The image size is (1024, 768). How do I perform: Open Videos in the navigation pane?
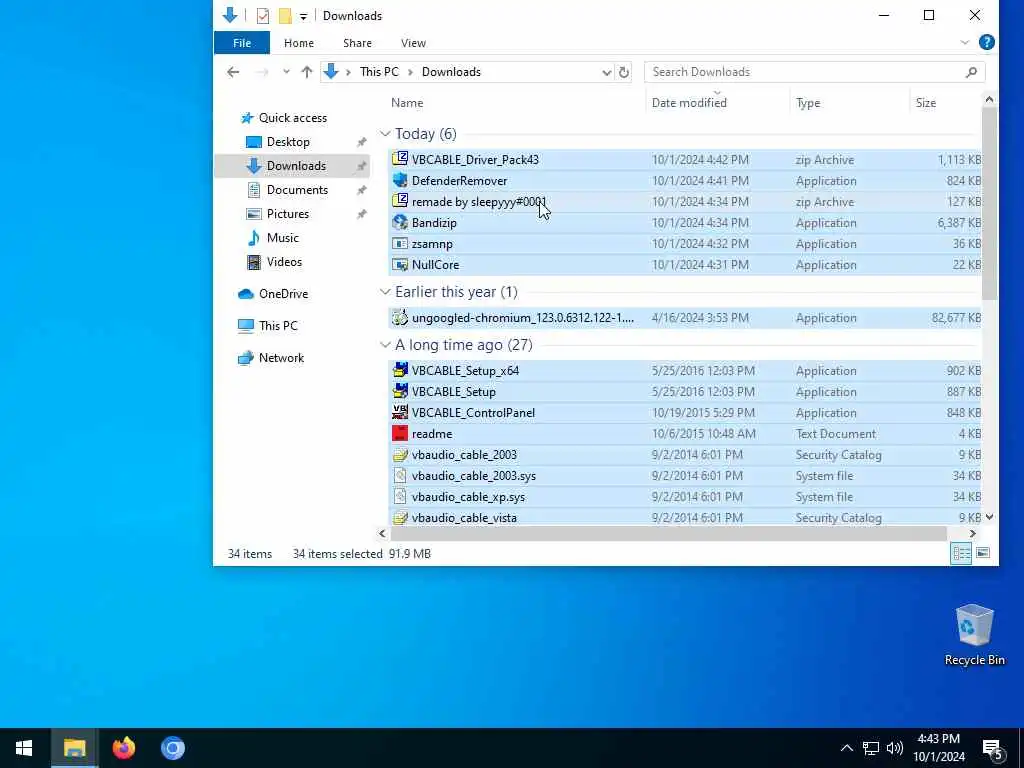point(284,262)
